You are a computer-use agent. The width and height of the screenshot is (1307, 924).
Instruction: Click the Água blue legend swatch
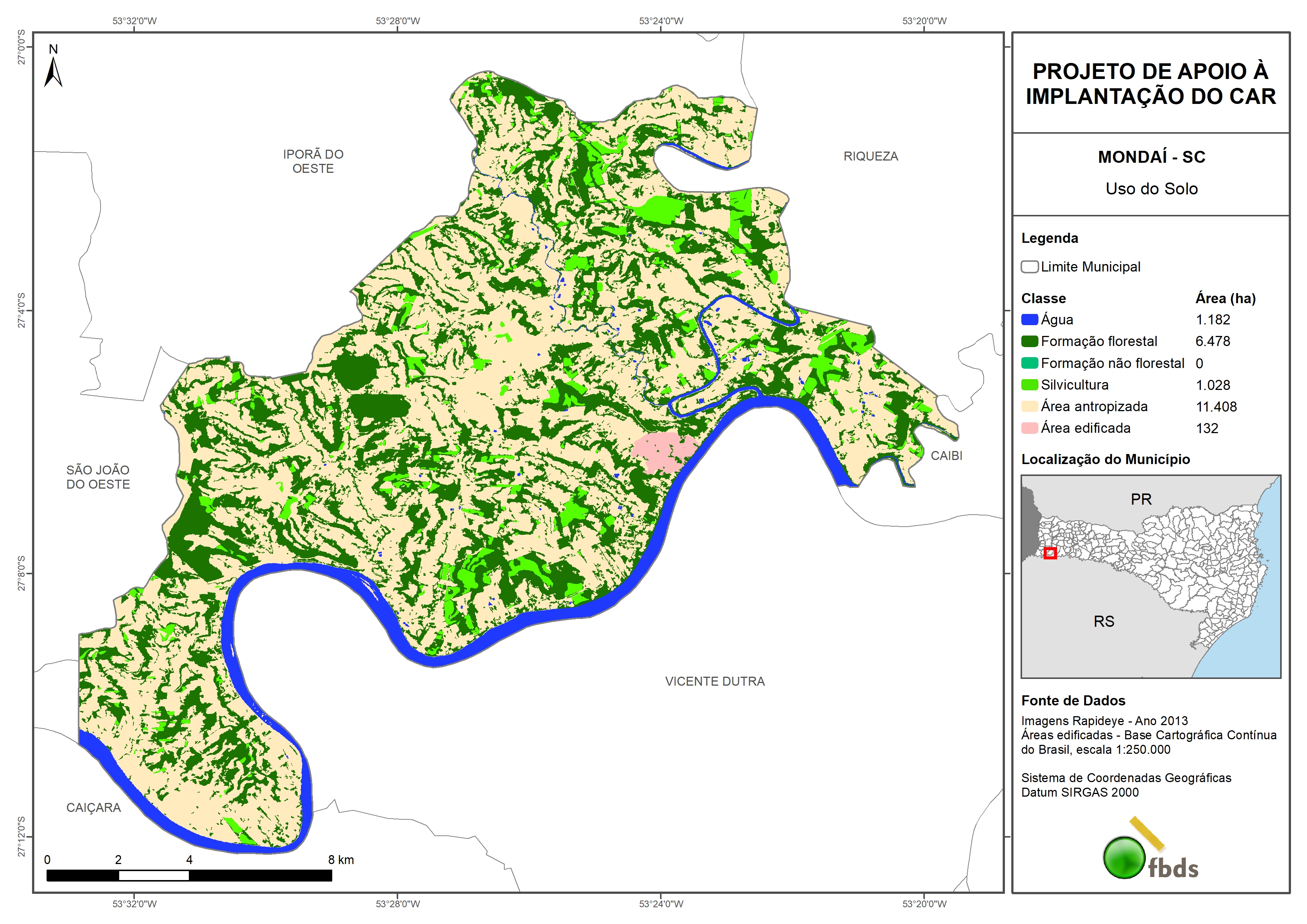coord(1029,320)
